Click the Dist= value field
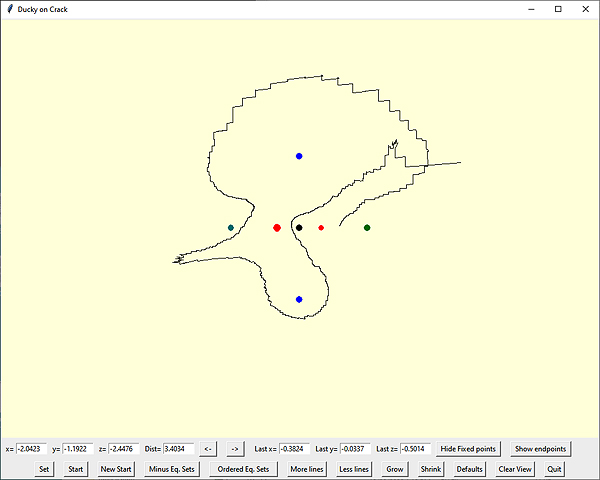This screenshot has width=600, height=480. click(x=179, y=449)
